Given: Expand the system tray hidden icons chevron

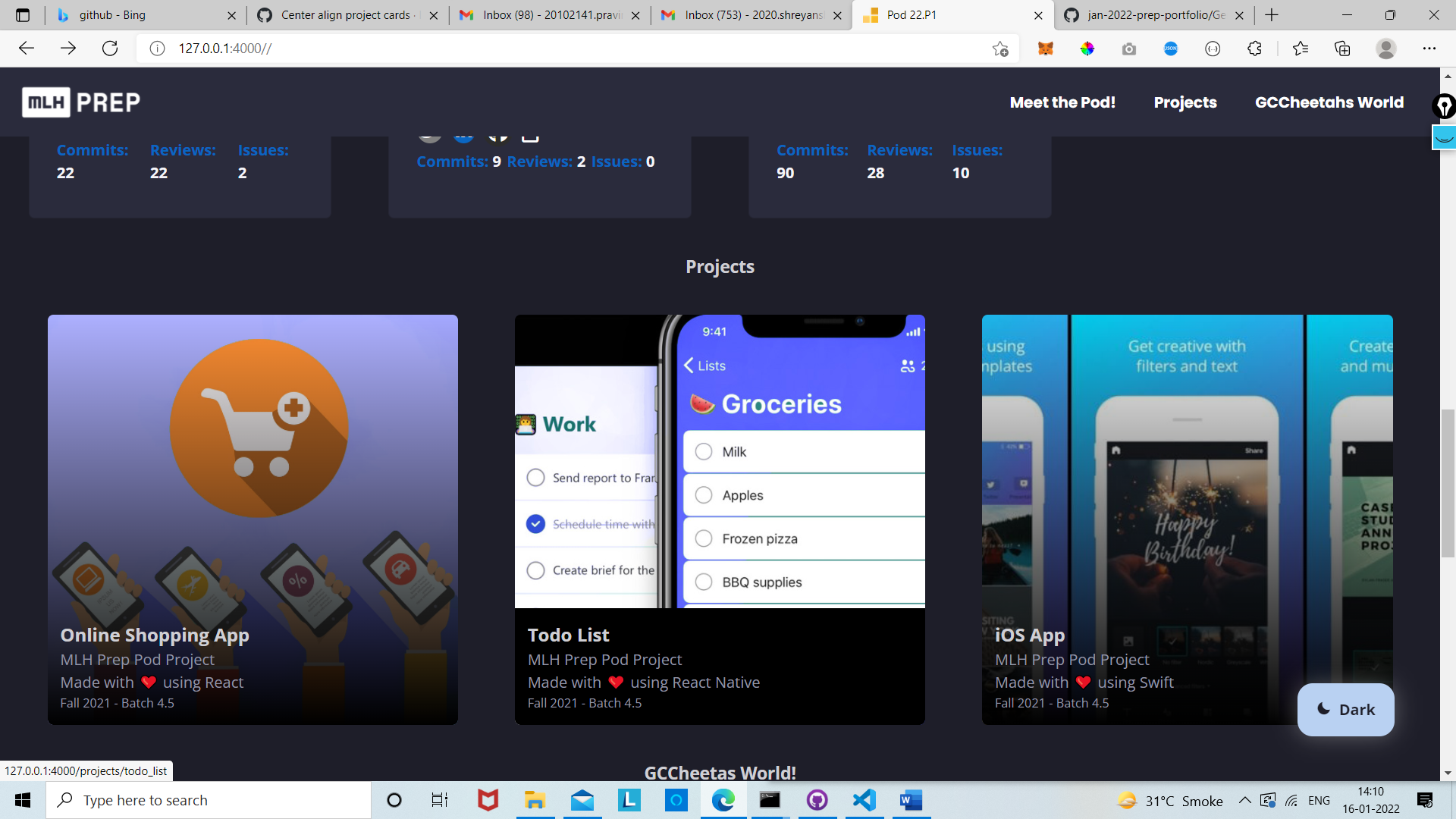Looking at the screenshot, I should [1244, 800].
